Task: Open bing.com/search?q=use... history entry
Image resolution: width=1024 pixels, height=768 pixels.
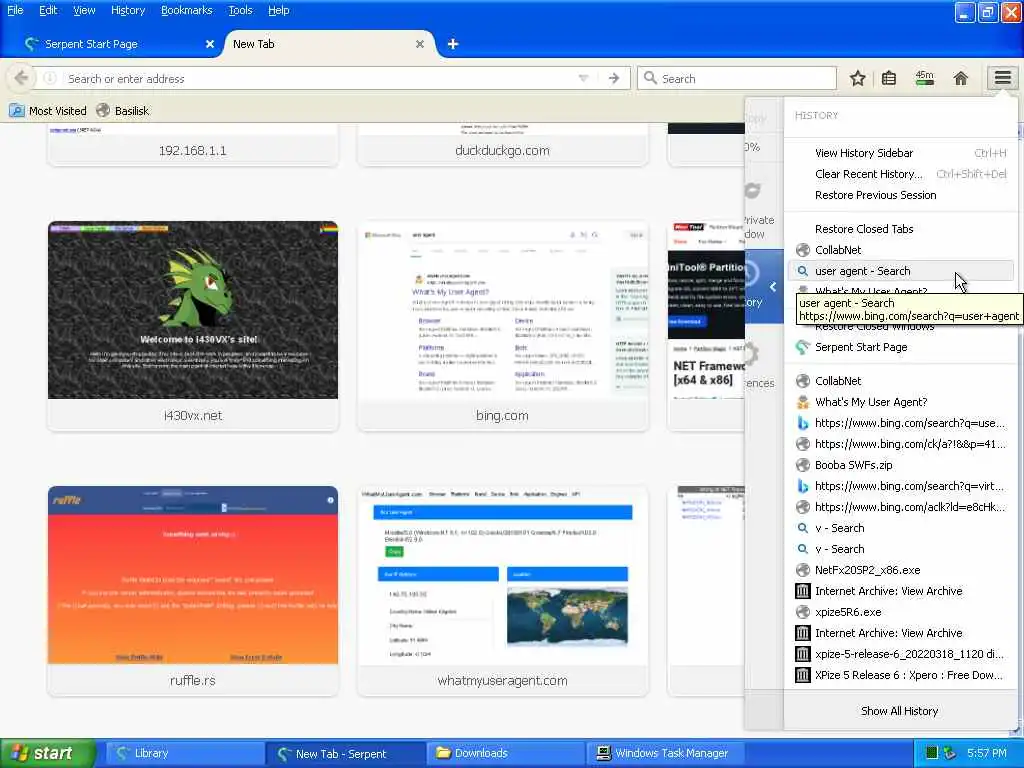Action: click(x=901, y=423)
